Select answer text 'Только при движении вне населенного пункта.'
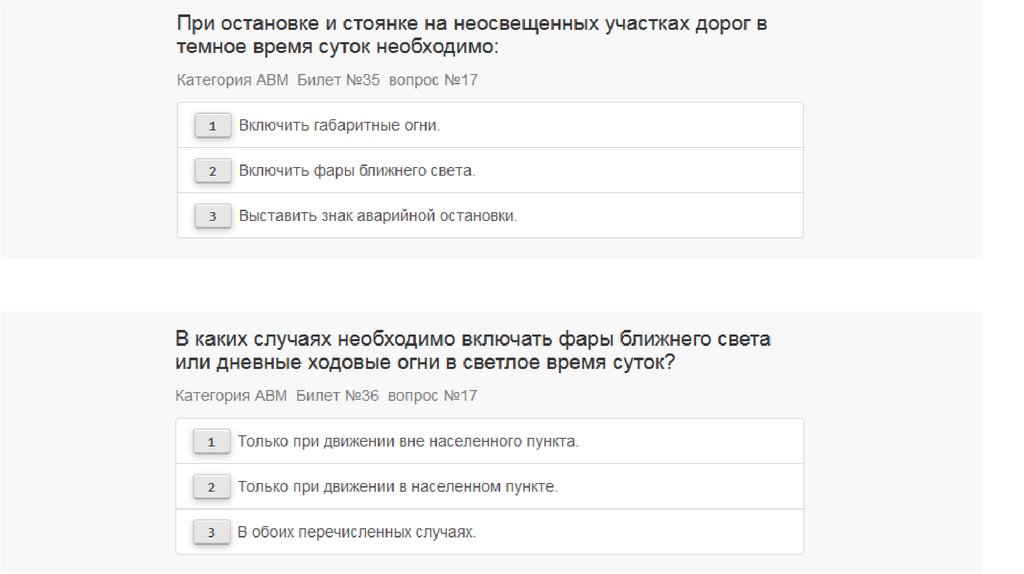 pos(408,441)
